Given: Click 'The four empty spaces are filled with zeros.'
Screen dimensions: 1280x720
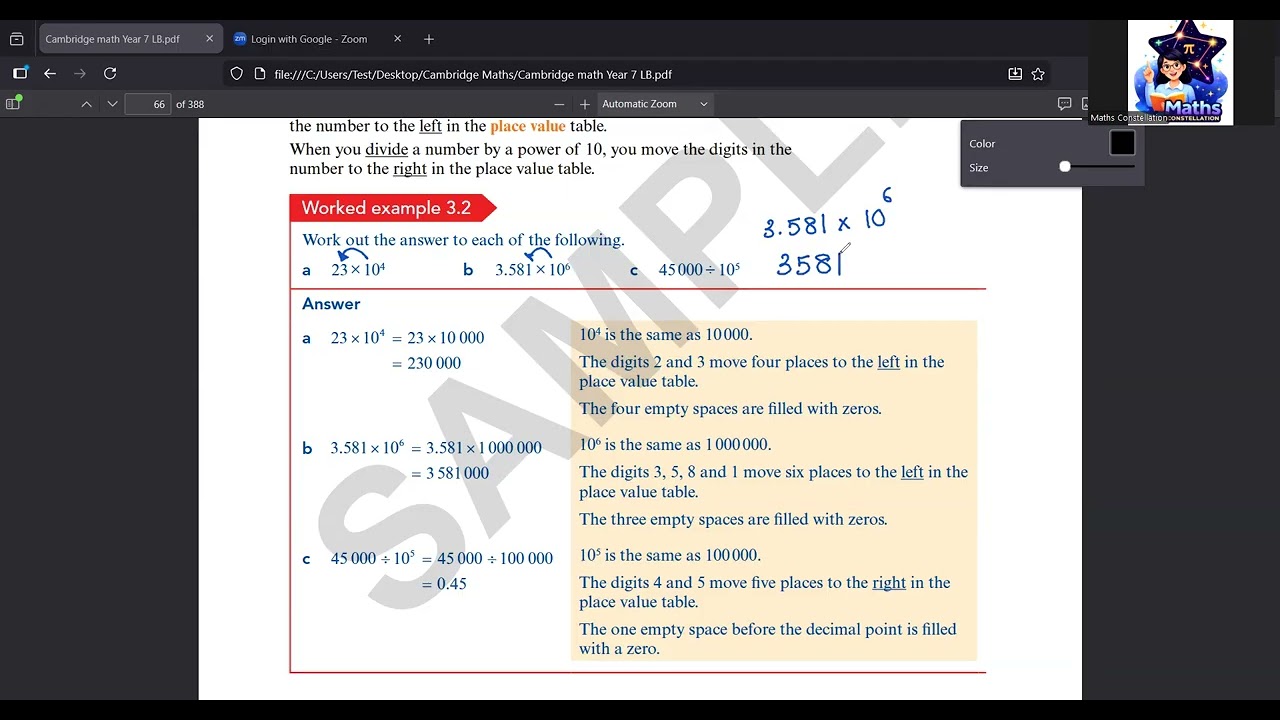Looking at the screenshot, I should click(x=730, y=409).
